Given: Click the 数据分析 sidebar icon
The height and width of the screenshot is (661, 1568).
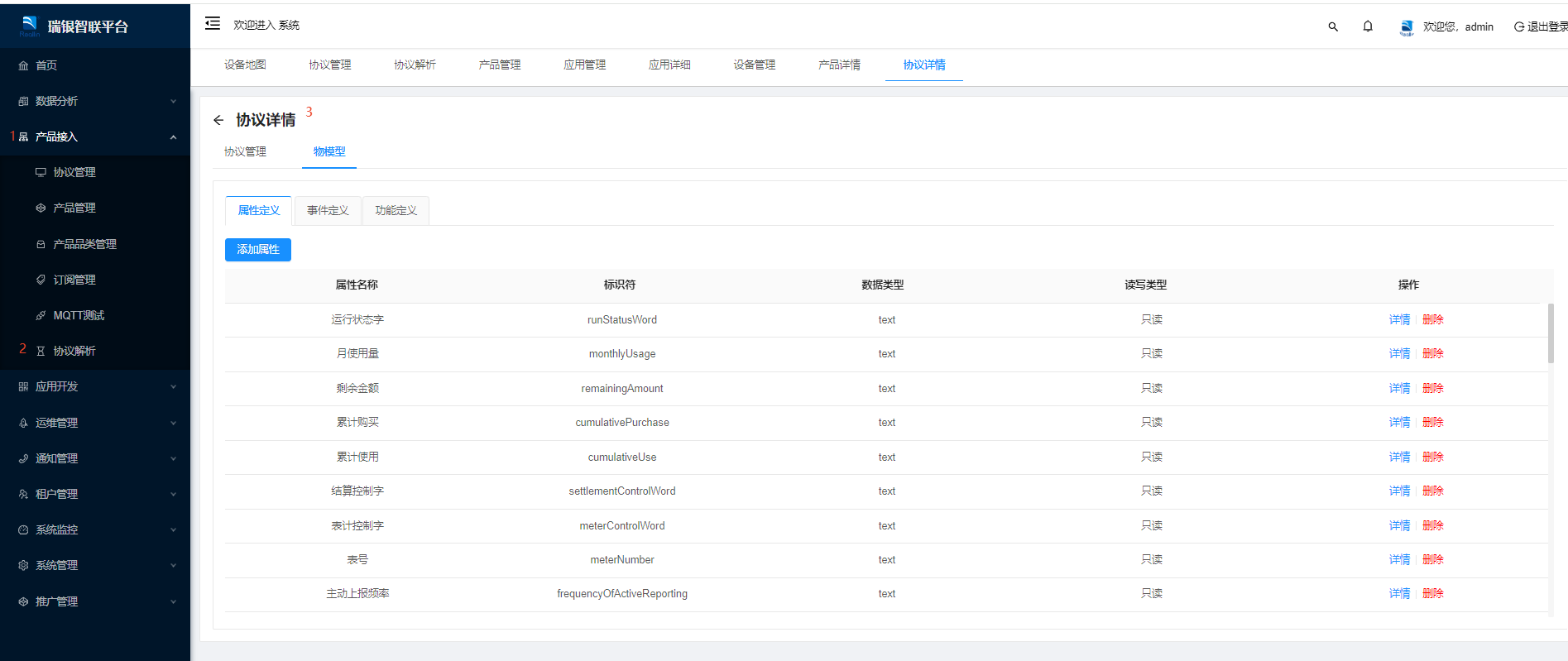Looking at the screenshot, I should tap(23, 101).
